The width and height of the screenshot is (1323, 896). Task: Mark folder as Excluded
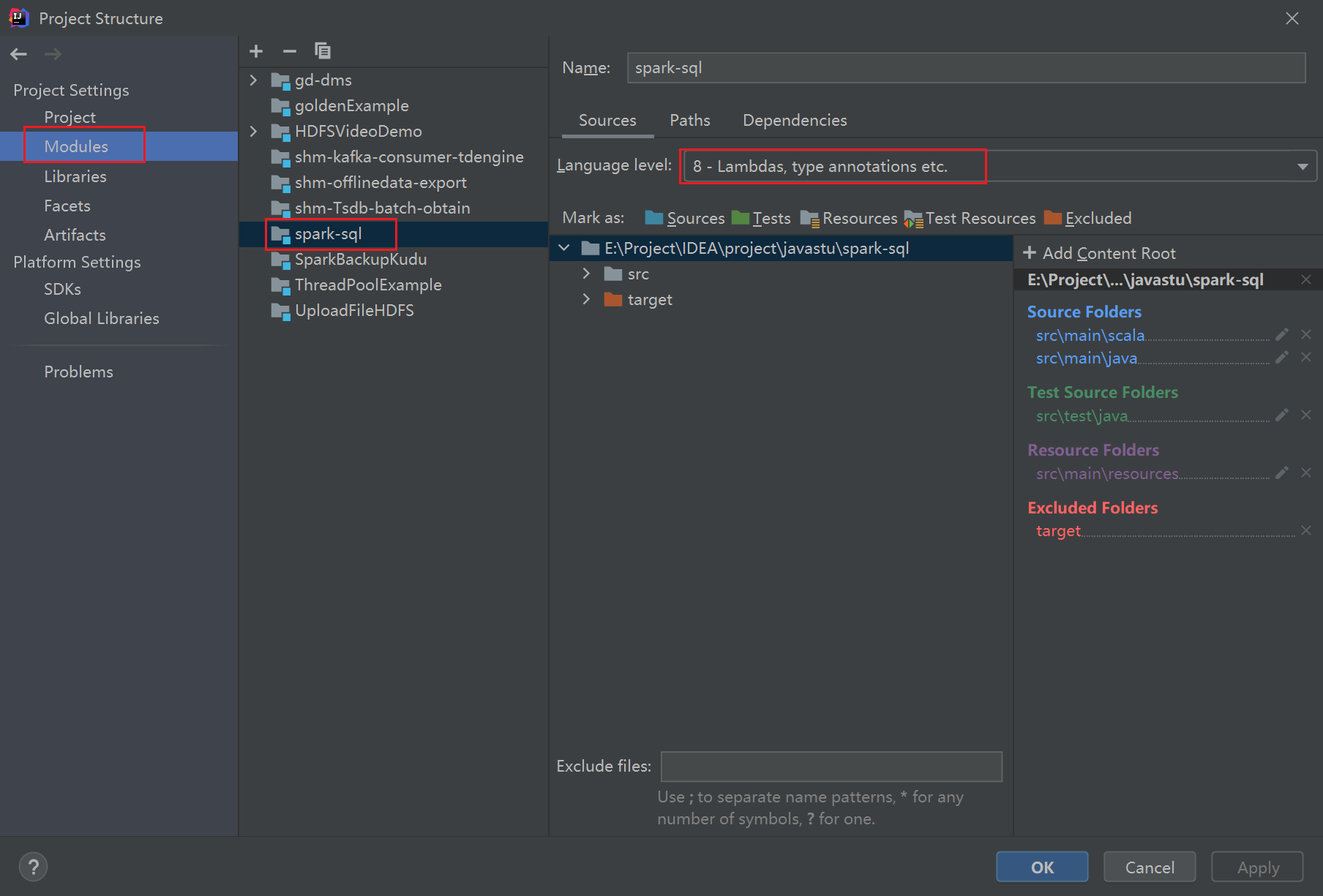pyautogui.click(x=1088, y=219)
